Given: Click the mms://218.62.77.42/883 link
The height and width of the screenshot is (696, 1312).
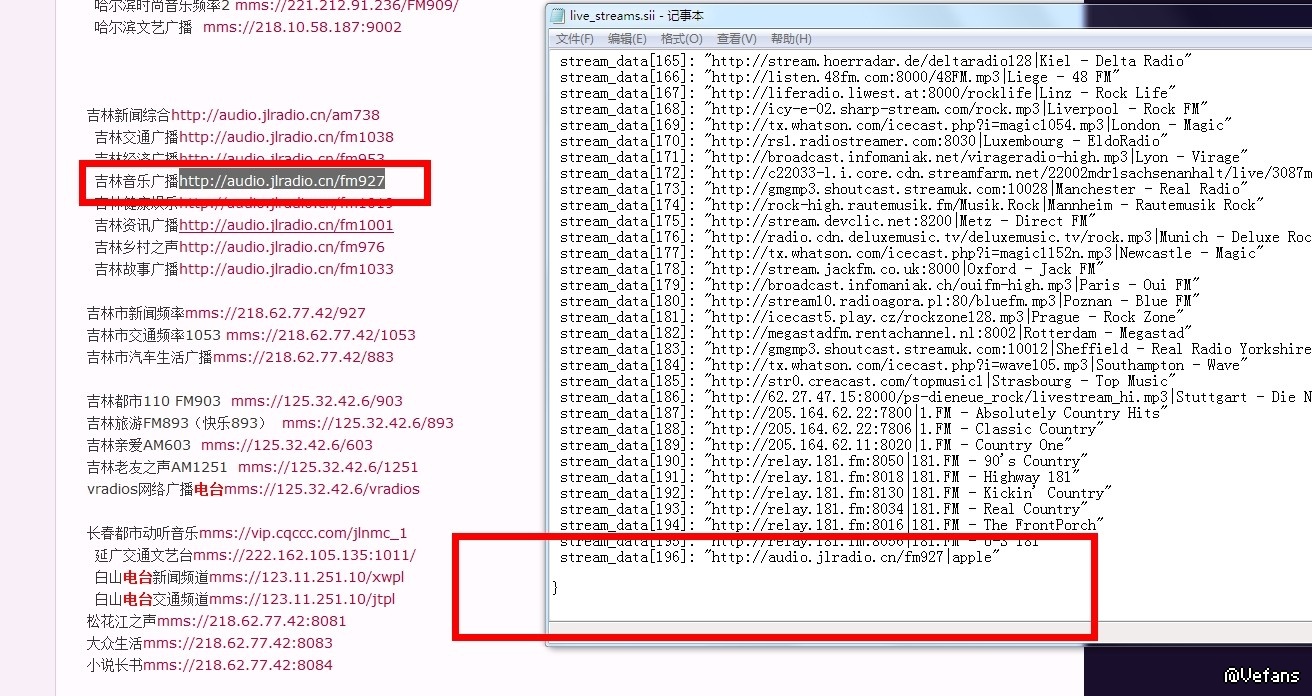Looking at the screenshot, I should tap(304, 357).
